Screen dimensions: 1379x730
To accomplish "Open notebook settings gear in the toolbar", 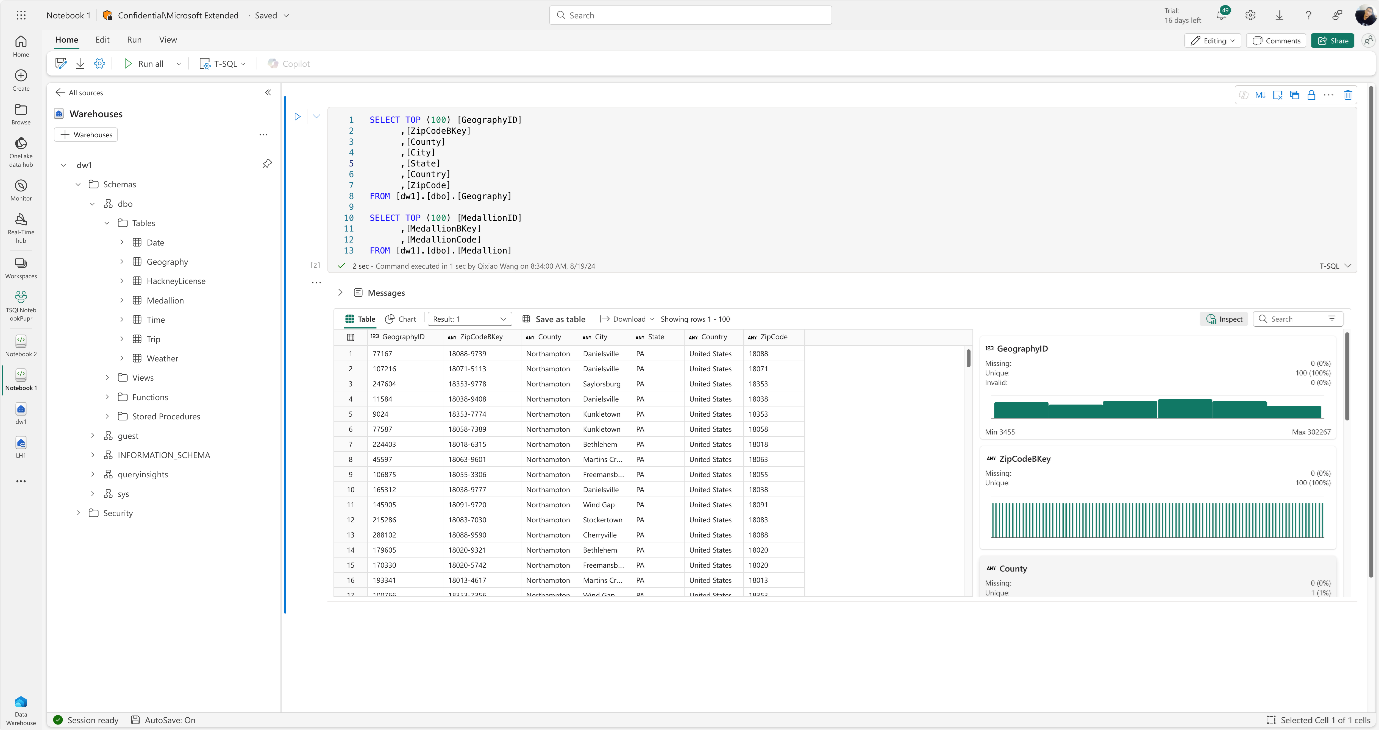I will click(x=99, y=63).
